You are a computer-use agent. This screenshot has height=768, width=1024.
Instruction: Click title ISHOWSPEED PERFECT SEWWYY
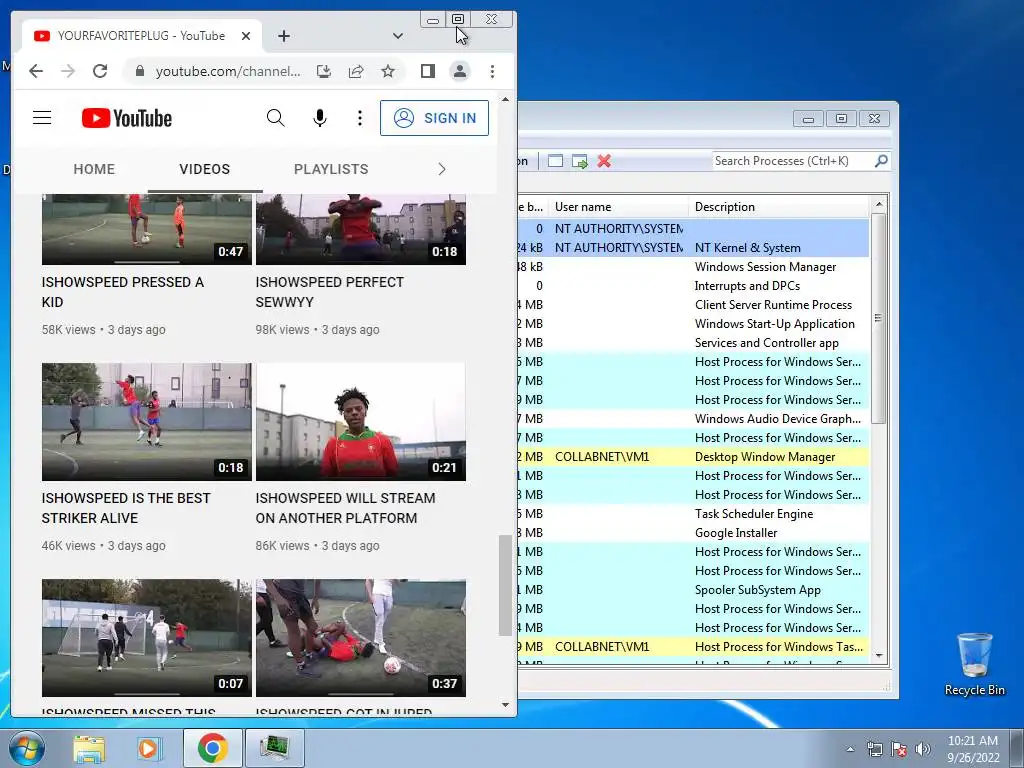[x=330, y=292]
